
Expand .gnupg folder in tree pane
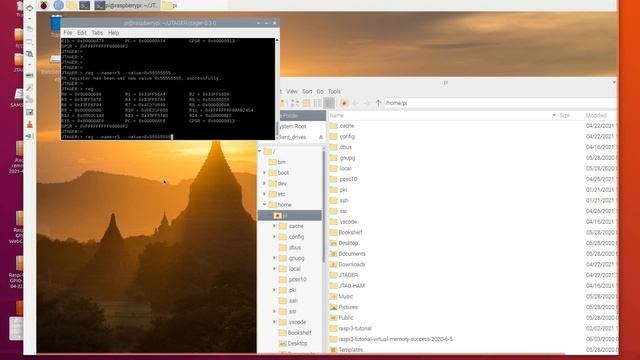tap(274, 258)
